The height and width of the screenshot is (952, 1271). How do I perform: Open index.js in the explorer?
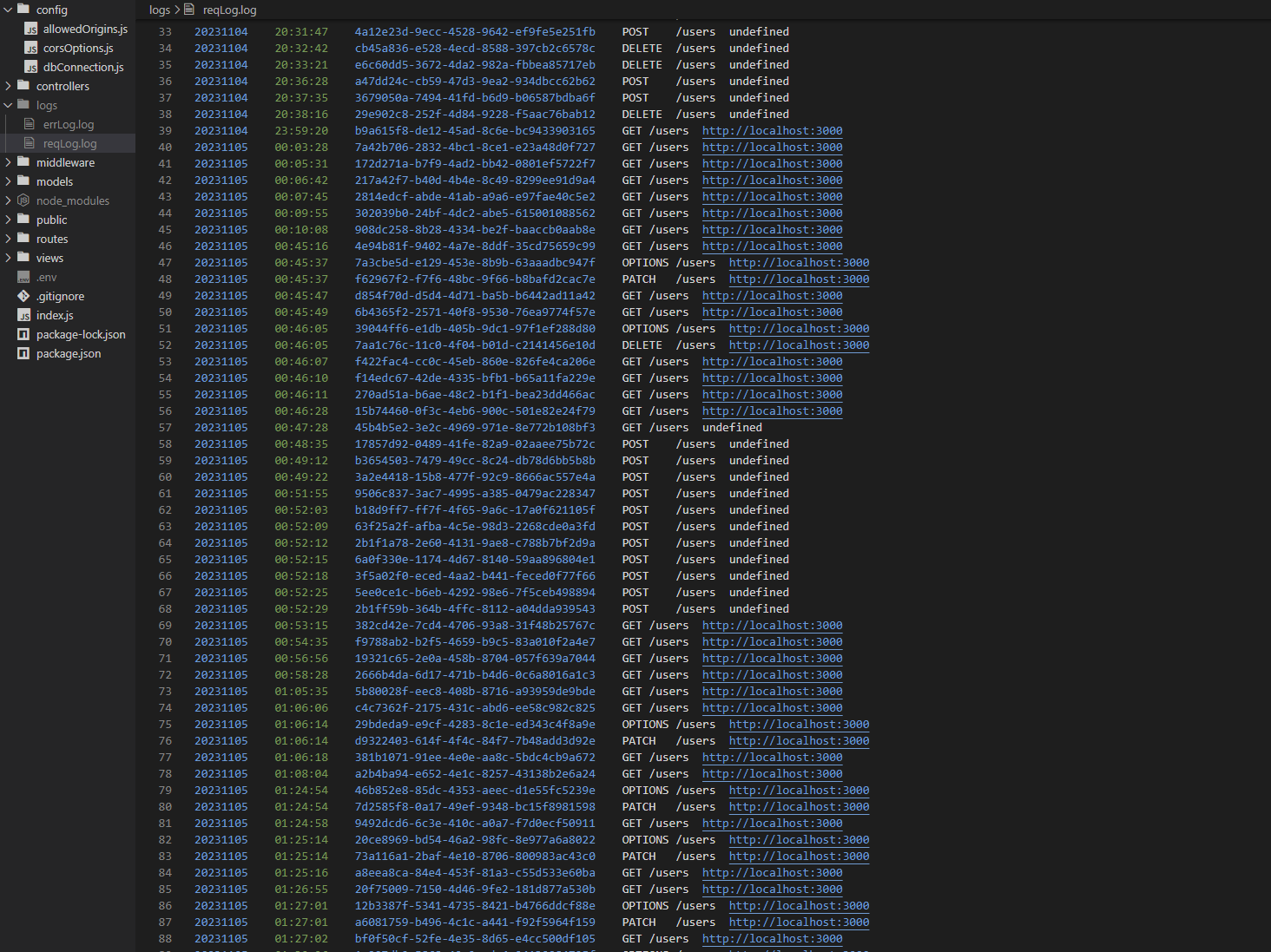(x=55, y=315)
